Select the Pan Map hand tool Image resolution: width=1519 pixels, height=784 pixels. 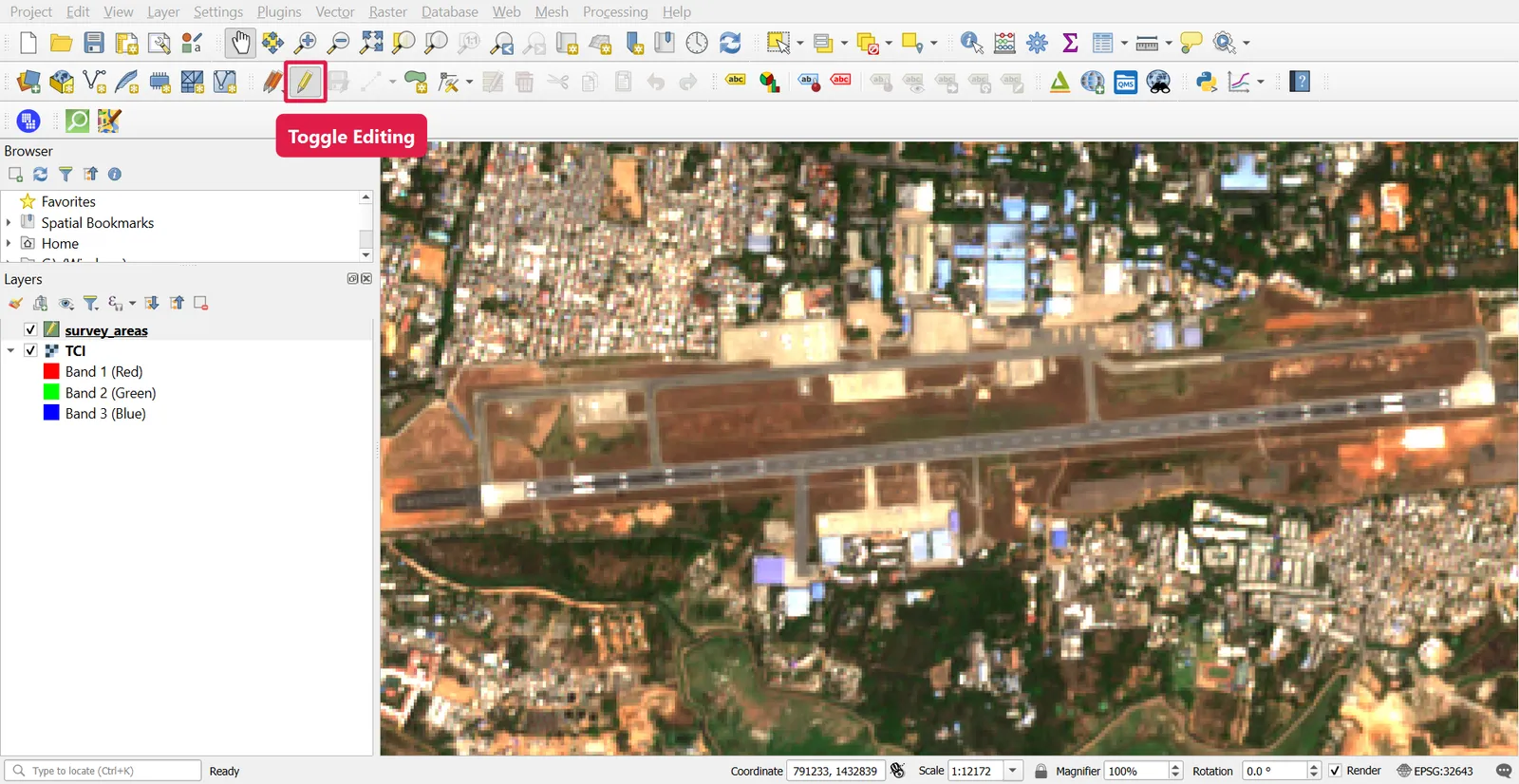tap(240, 43)
